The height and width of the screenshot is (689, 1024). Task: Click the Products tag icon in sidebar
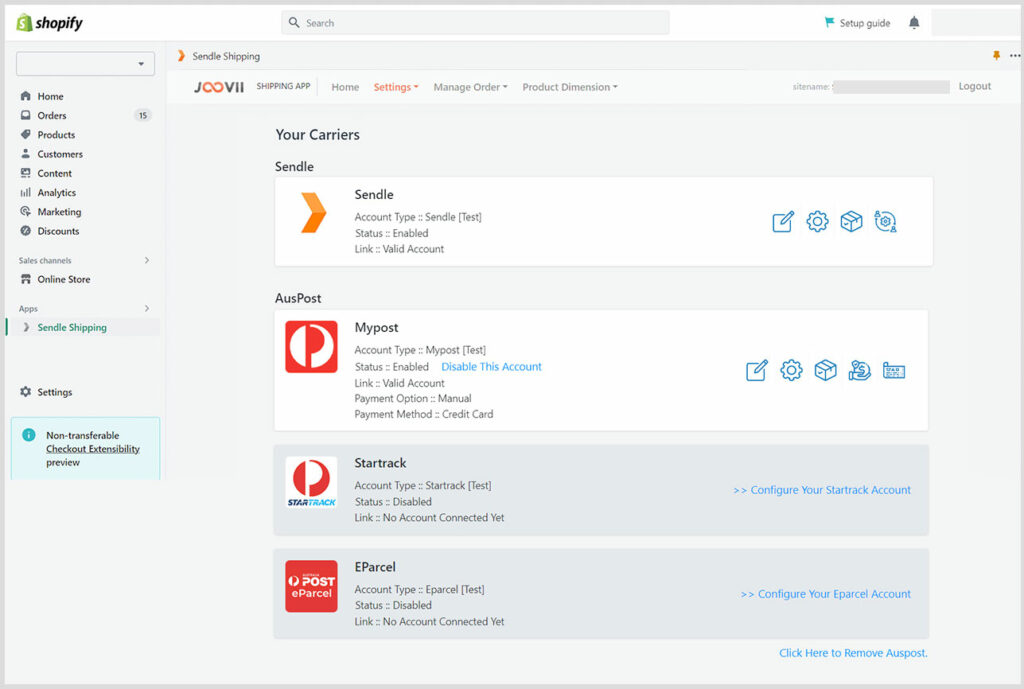pos(25,135)
